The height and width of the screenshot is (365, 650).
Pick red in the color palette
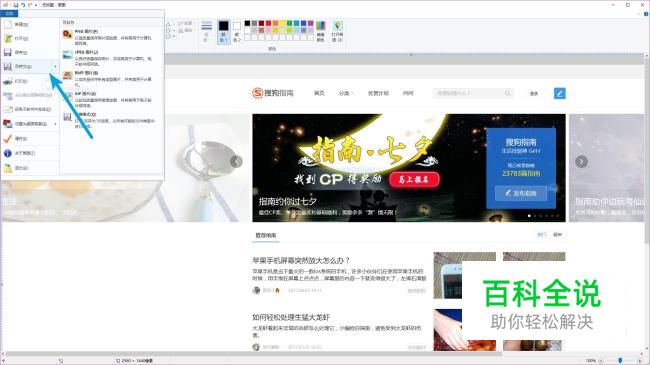coord(269,24)
